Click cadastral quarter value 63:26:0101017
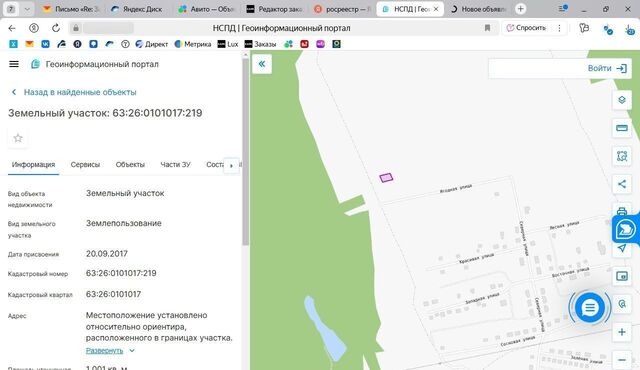The width and height of the screenshot is (640, 370). click(113, 294)
